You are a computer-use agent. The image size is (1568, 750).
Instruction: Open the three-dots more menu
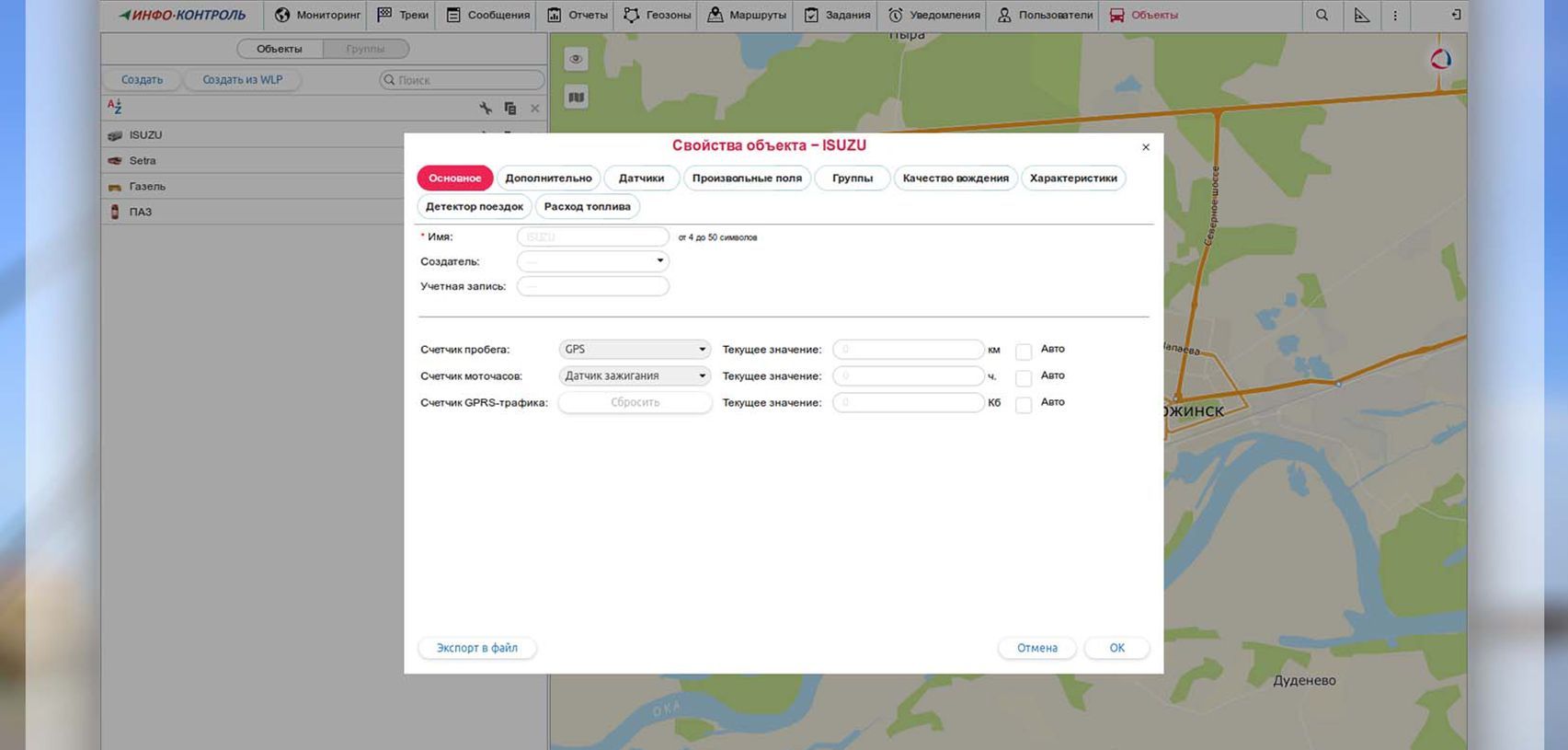point(1395,15)
